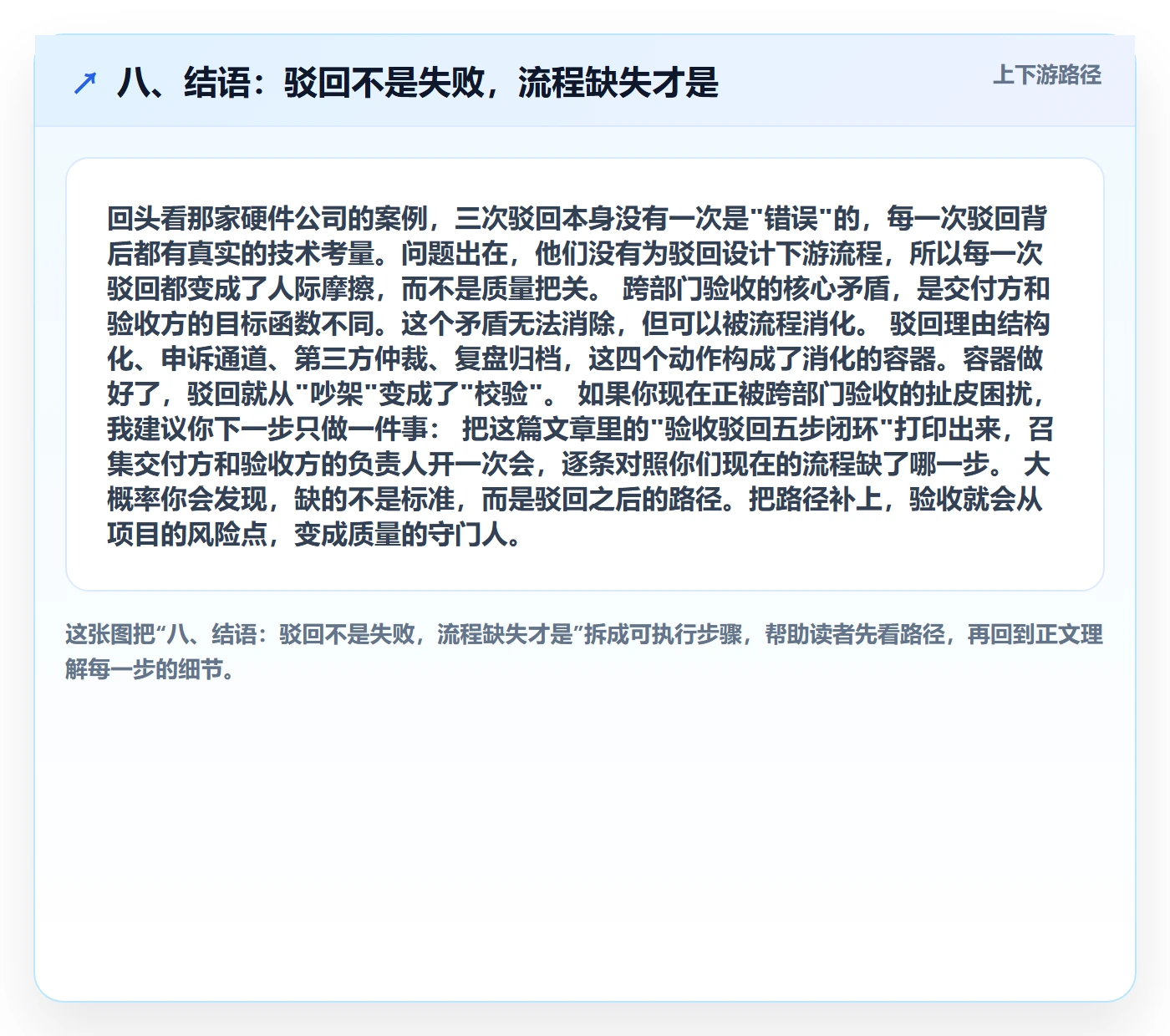
Task: Click the caption beginning "这张图把"
Action: [x=584, y=652]
